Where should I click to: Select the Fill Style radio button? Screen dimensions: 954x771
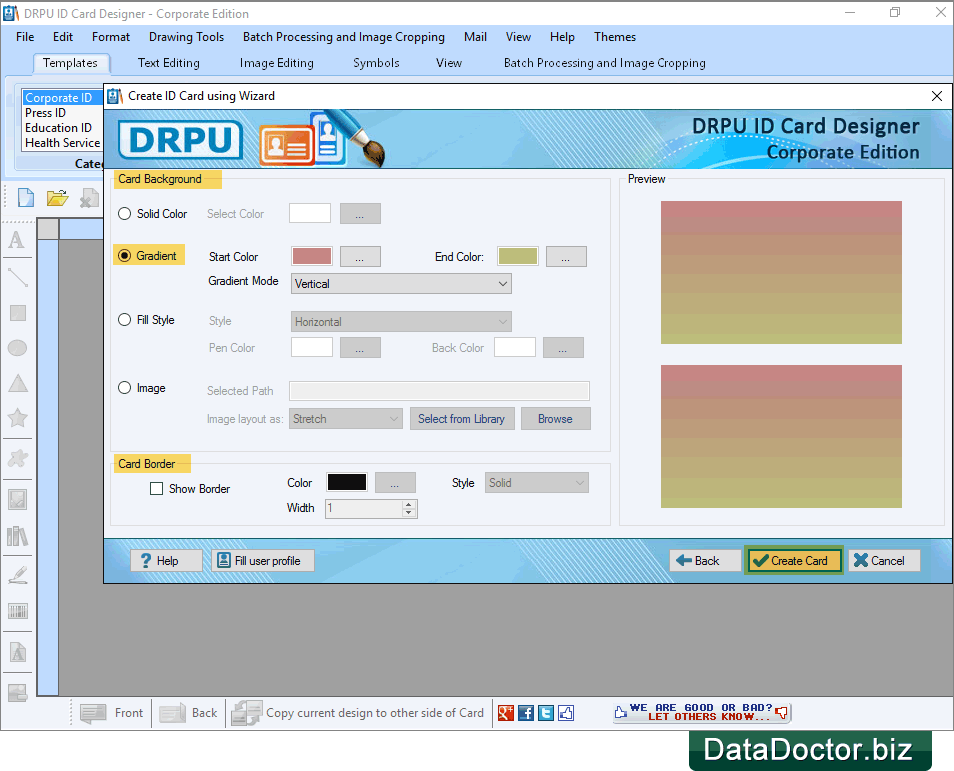[124, 319]
